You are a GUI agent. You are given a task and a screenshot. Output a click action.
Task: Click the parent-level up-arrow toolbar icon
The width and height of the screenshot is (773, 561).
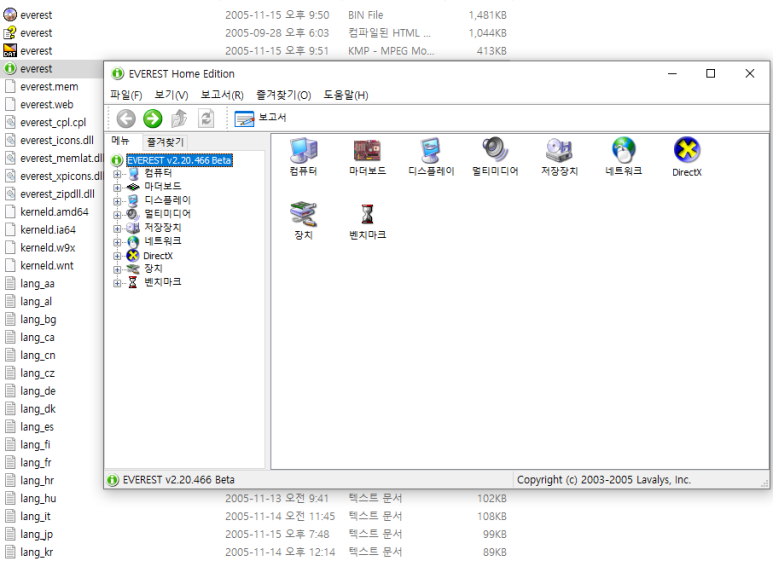[179, 119]
